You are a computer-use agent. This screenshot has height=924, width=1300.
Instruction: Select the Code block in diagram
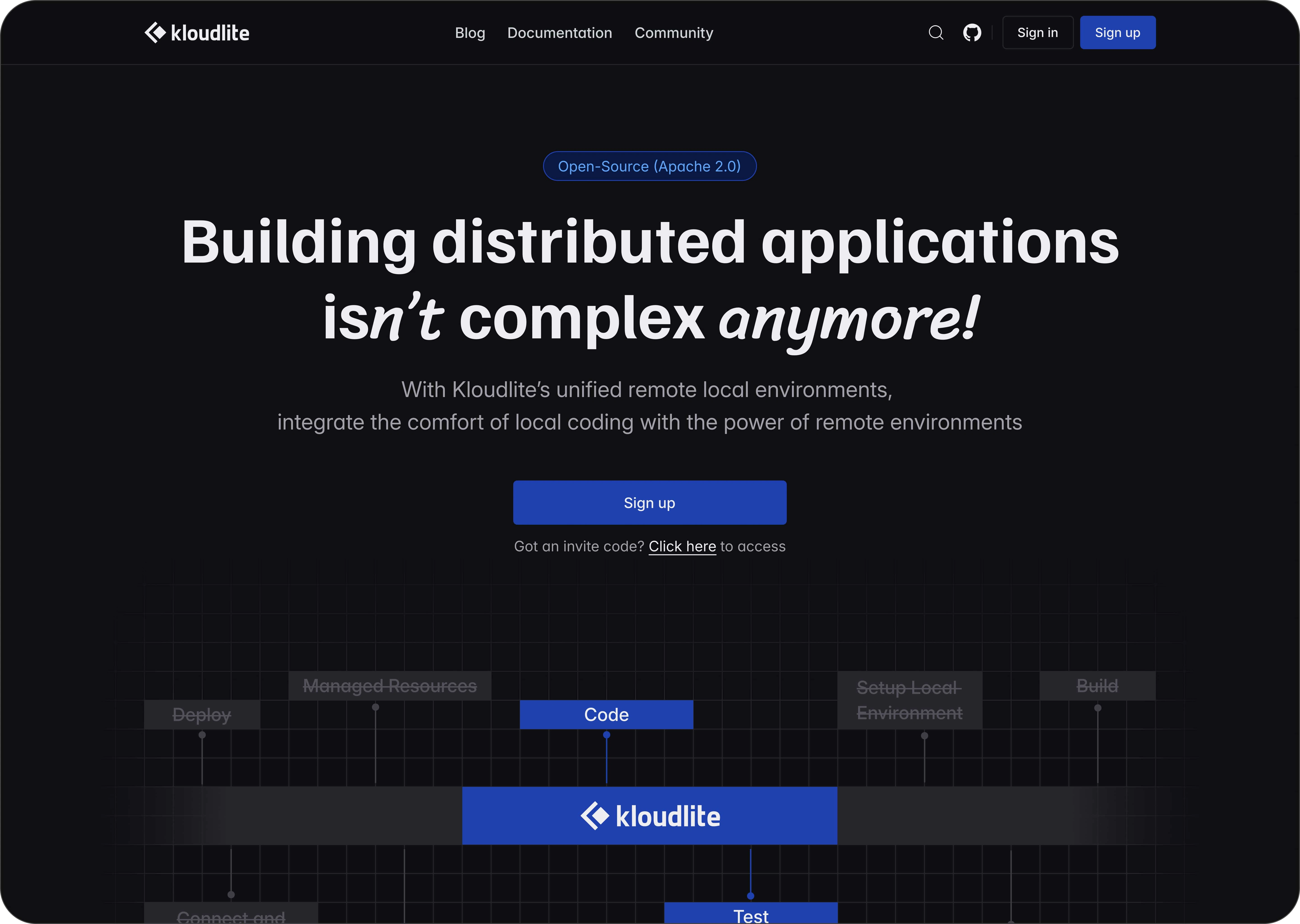tap(606, 715)
